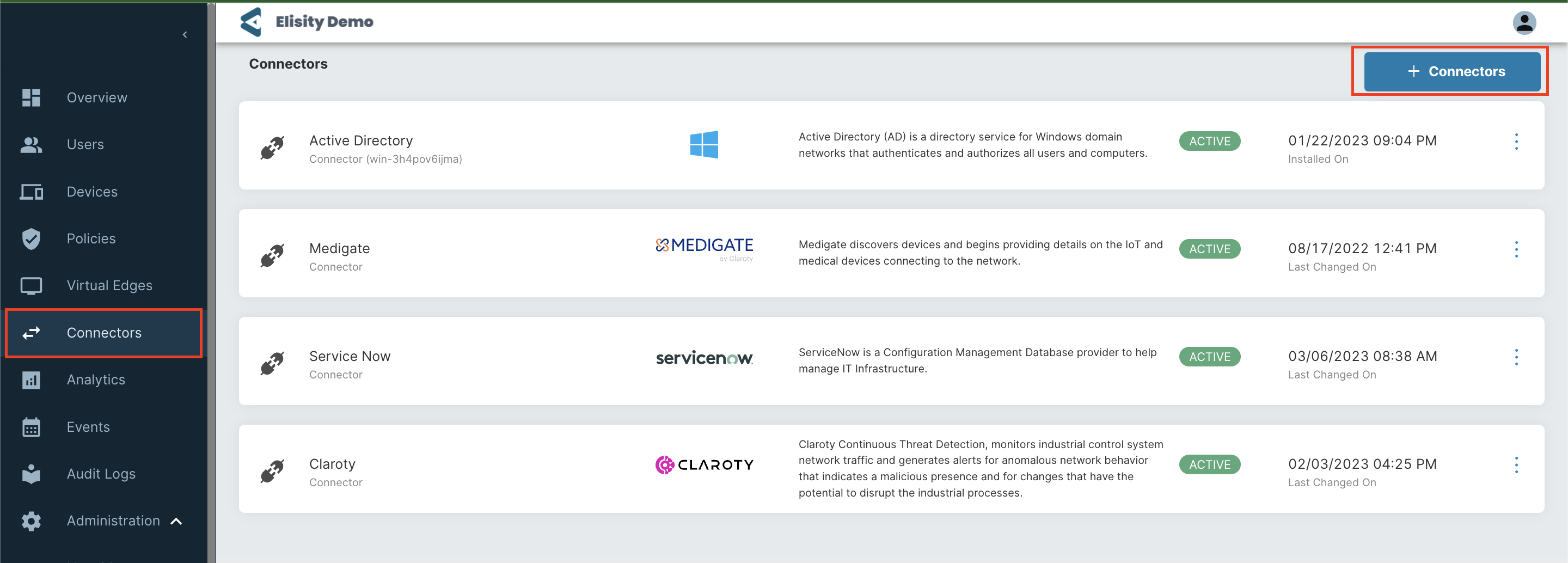Click the Claroty ACTIVE status badge
The image size is (1568, 563).
[1209, 464]
